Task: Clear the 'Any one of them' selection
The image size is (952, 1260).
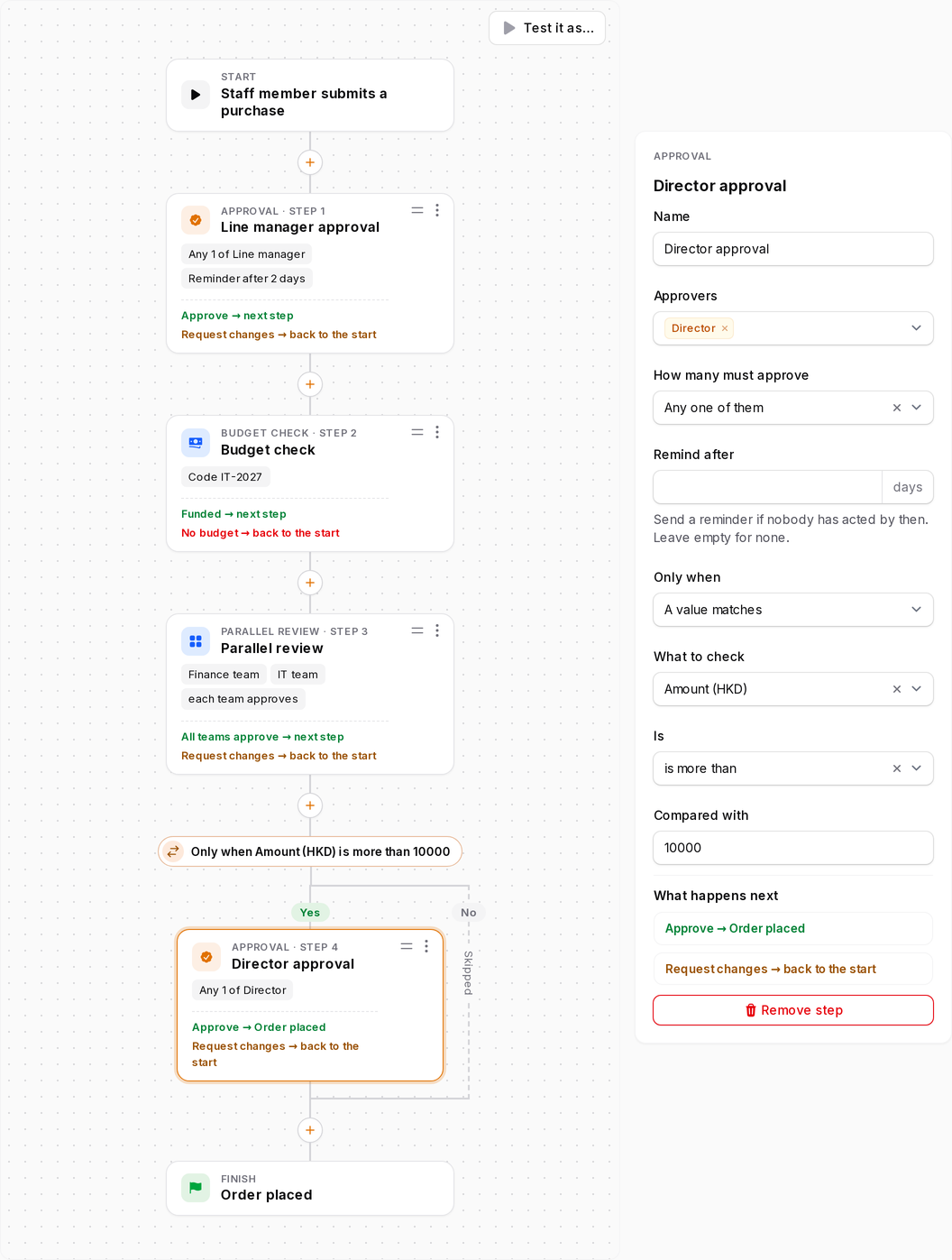Action: 897,408
